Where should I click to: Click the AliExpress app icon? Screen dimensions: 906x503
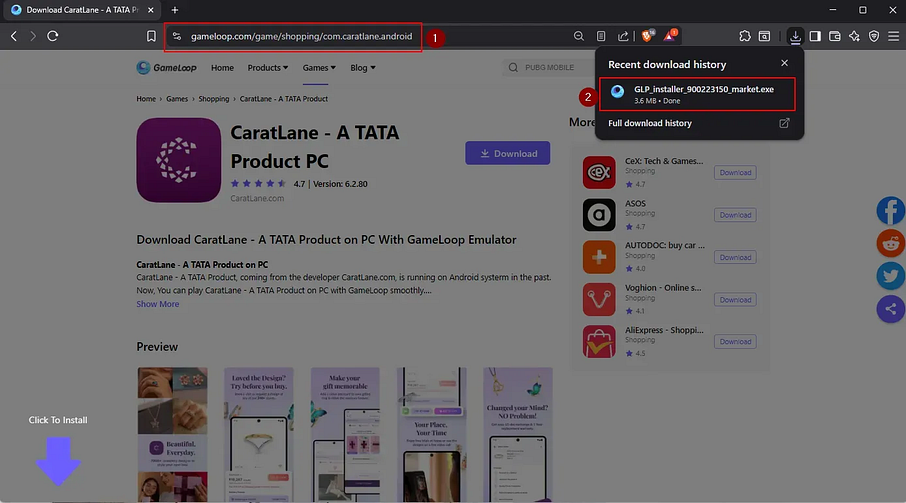599,341
